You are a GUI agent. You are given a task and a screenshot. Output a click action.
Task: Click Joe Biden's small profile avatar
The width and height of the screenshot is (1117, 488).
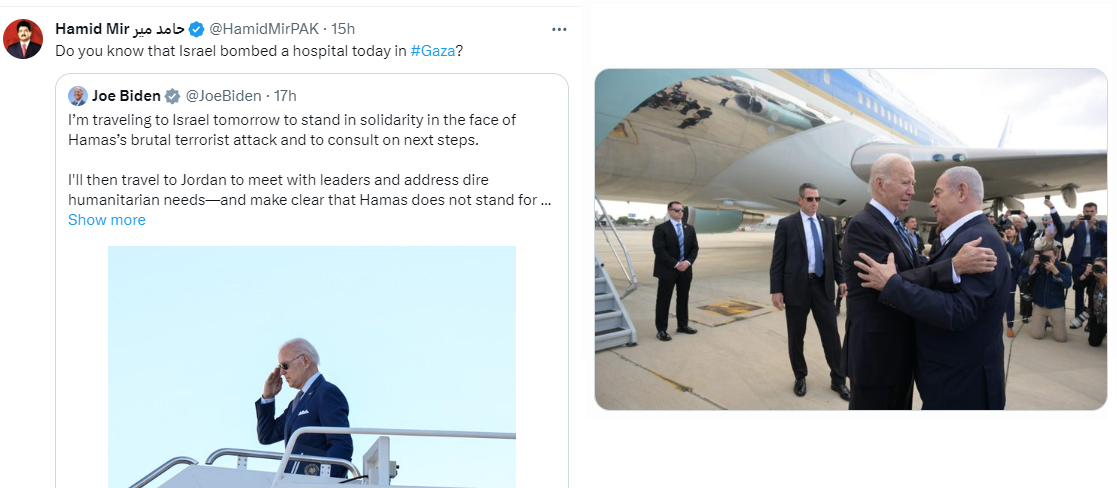(77, 96)
